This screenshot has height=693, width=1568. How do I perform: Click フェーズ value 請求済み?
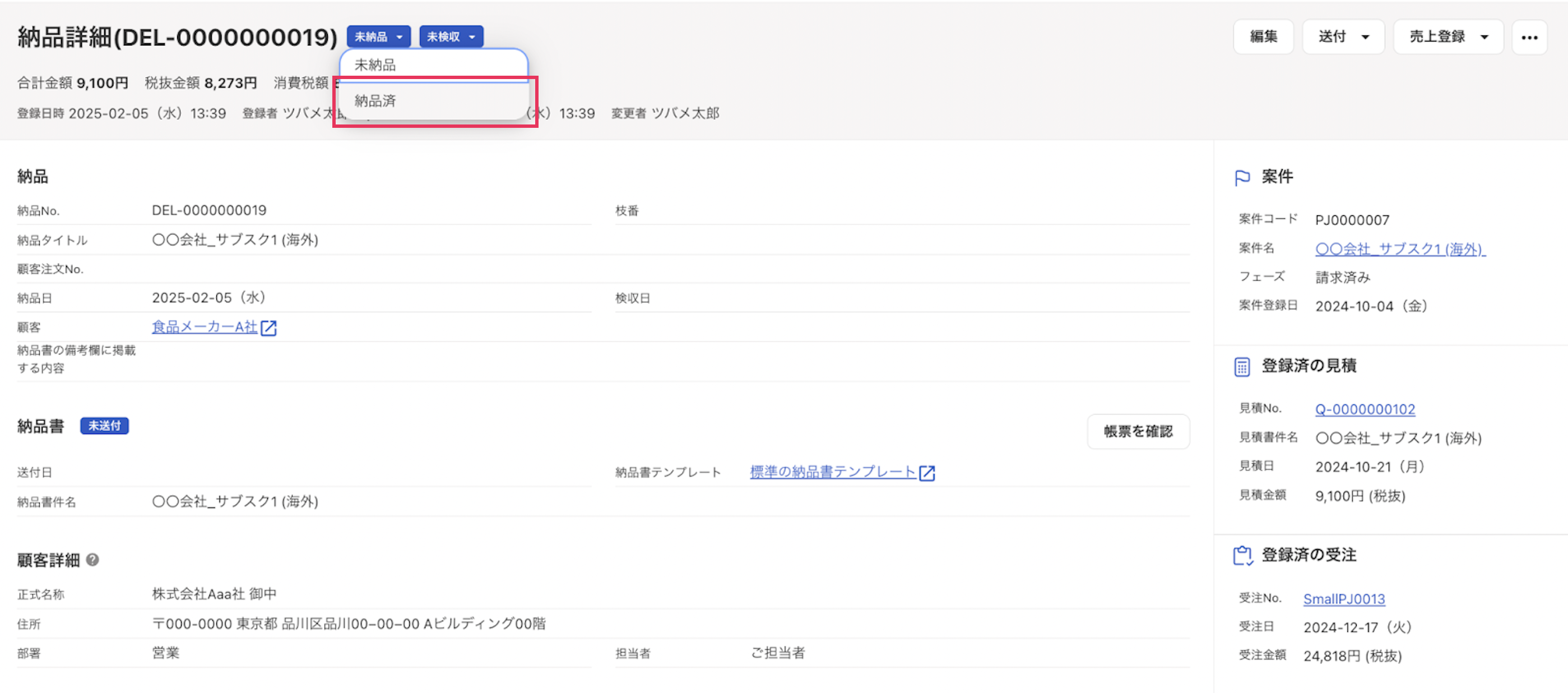(x=1342, y=278)
